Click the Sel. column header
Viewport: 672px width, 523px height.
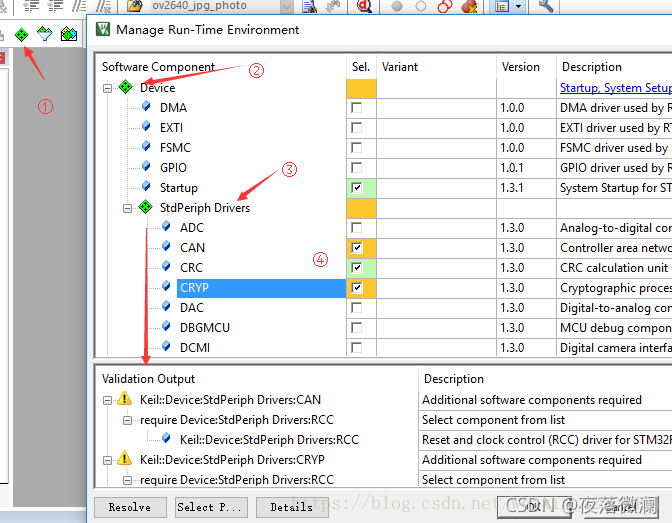[x=361, y=67]
